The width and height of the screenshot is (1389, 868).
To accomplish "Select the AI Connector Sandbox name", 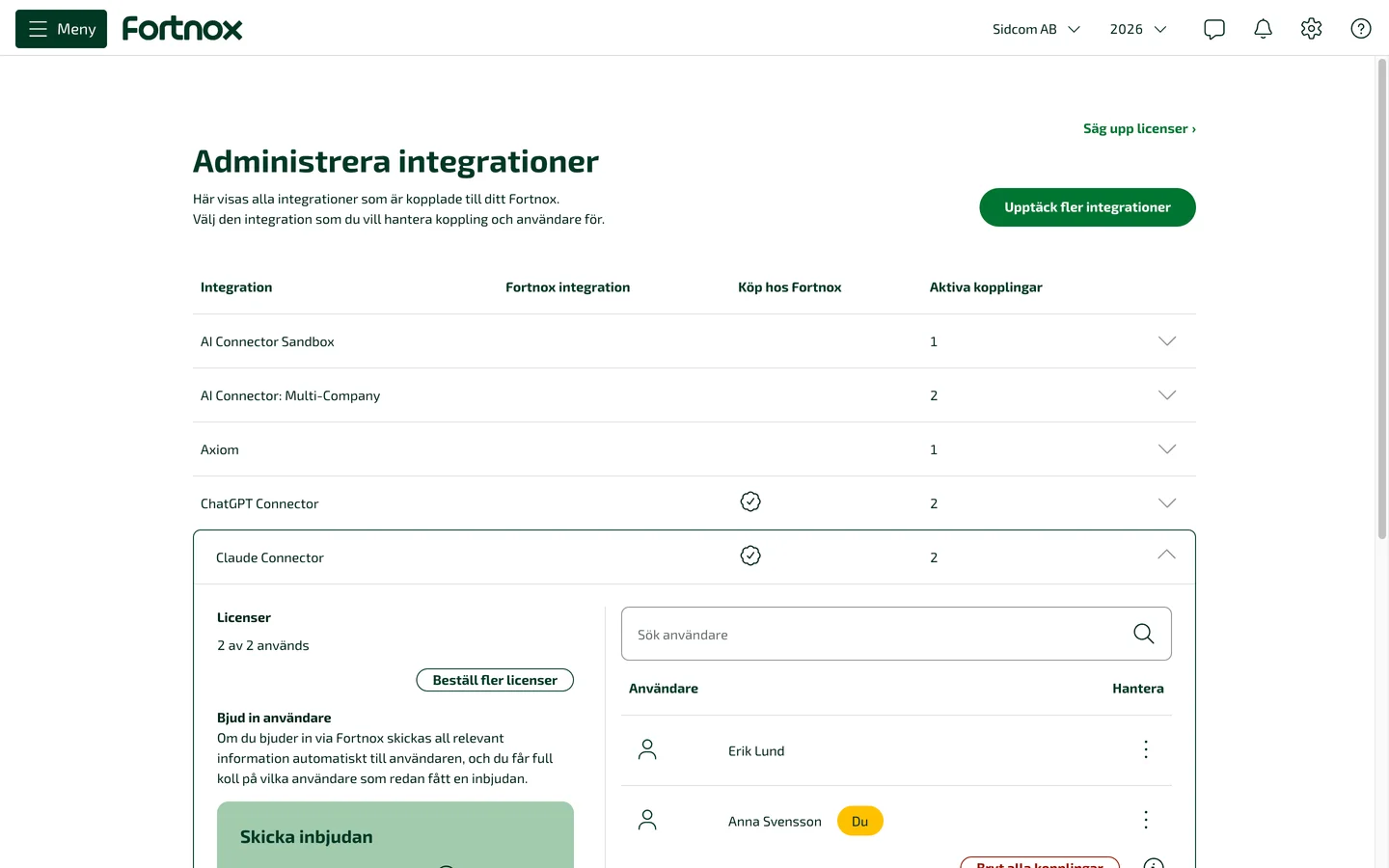I will (x=267, y=341).
